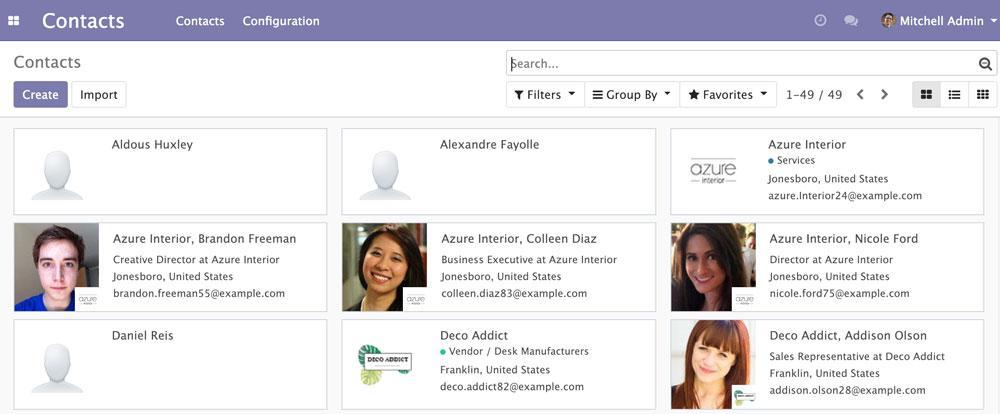Open Azure Interior company name
Viewport: 1000px width, 414px height.
(807, 145)
